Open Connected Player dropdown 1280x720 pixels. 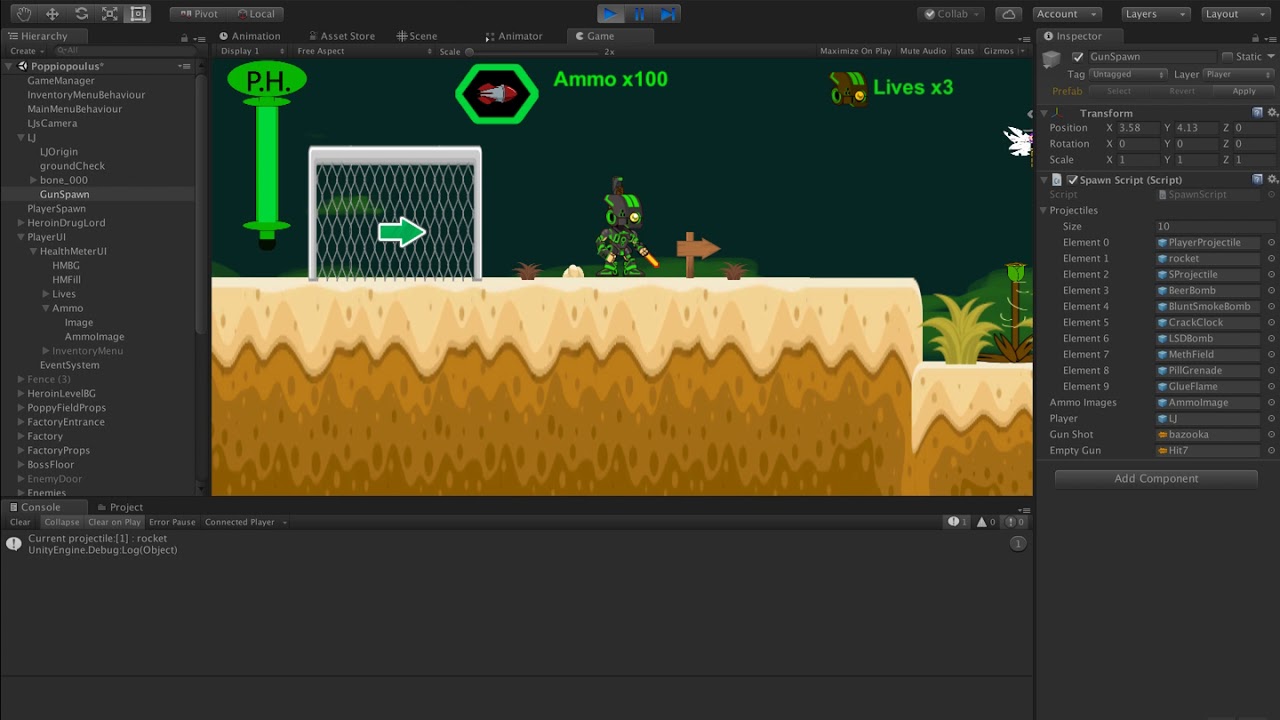245,522
